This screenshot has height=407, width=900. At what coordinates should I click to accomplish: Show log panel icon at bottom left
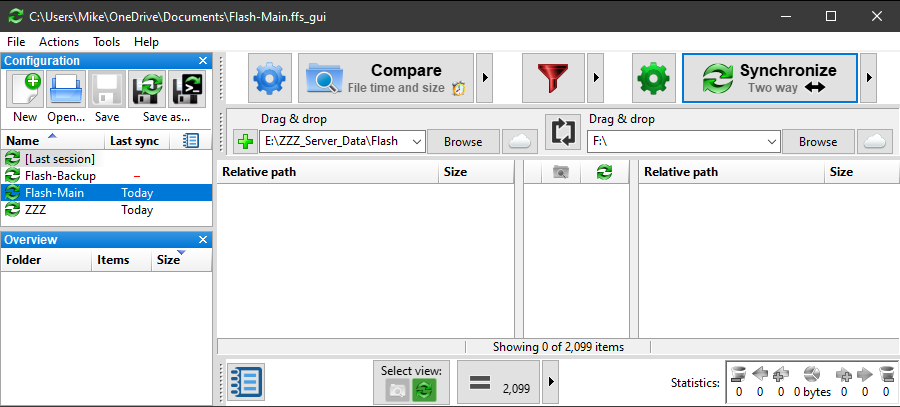(246, 382)
